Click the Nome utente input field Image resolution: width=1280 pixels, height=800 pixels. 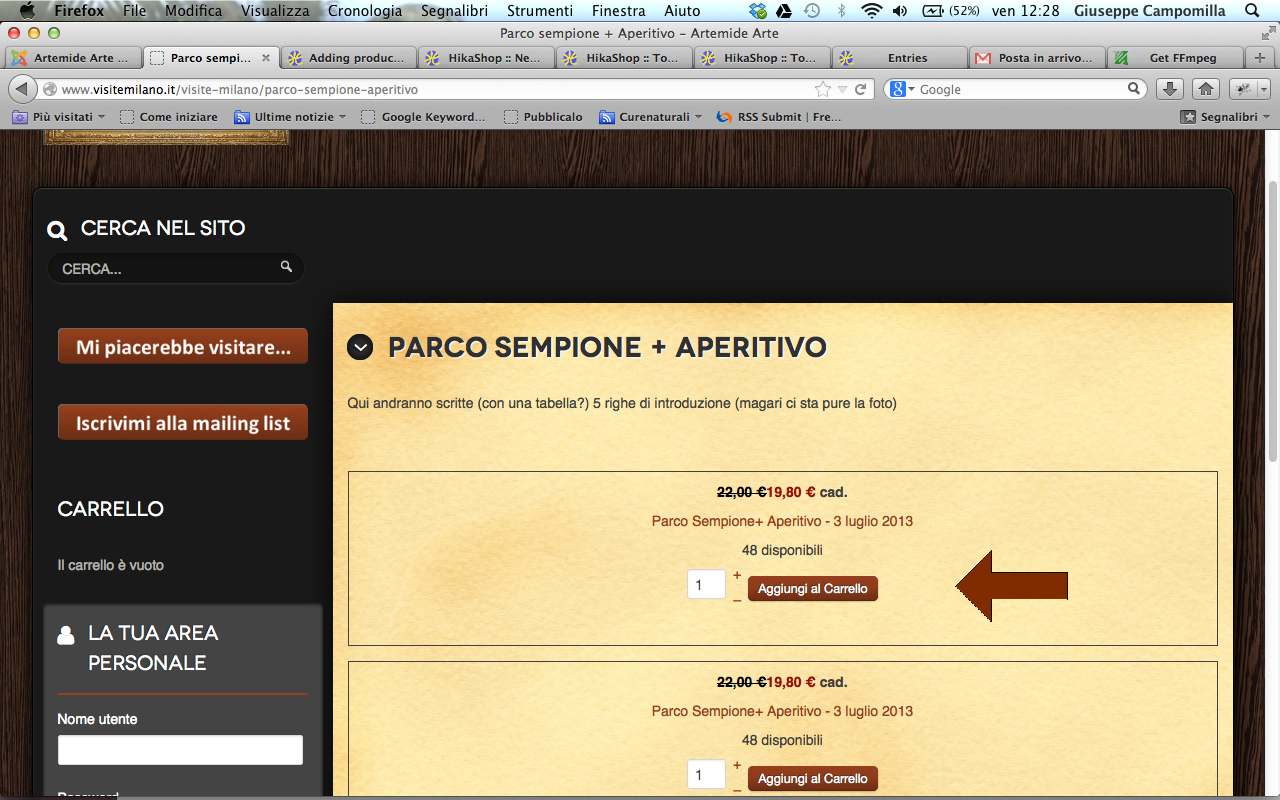(180, 750)
